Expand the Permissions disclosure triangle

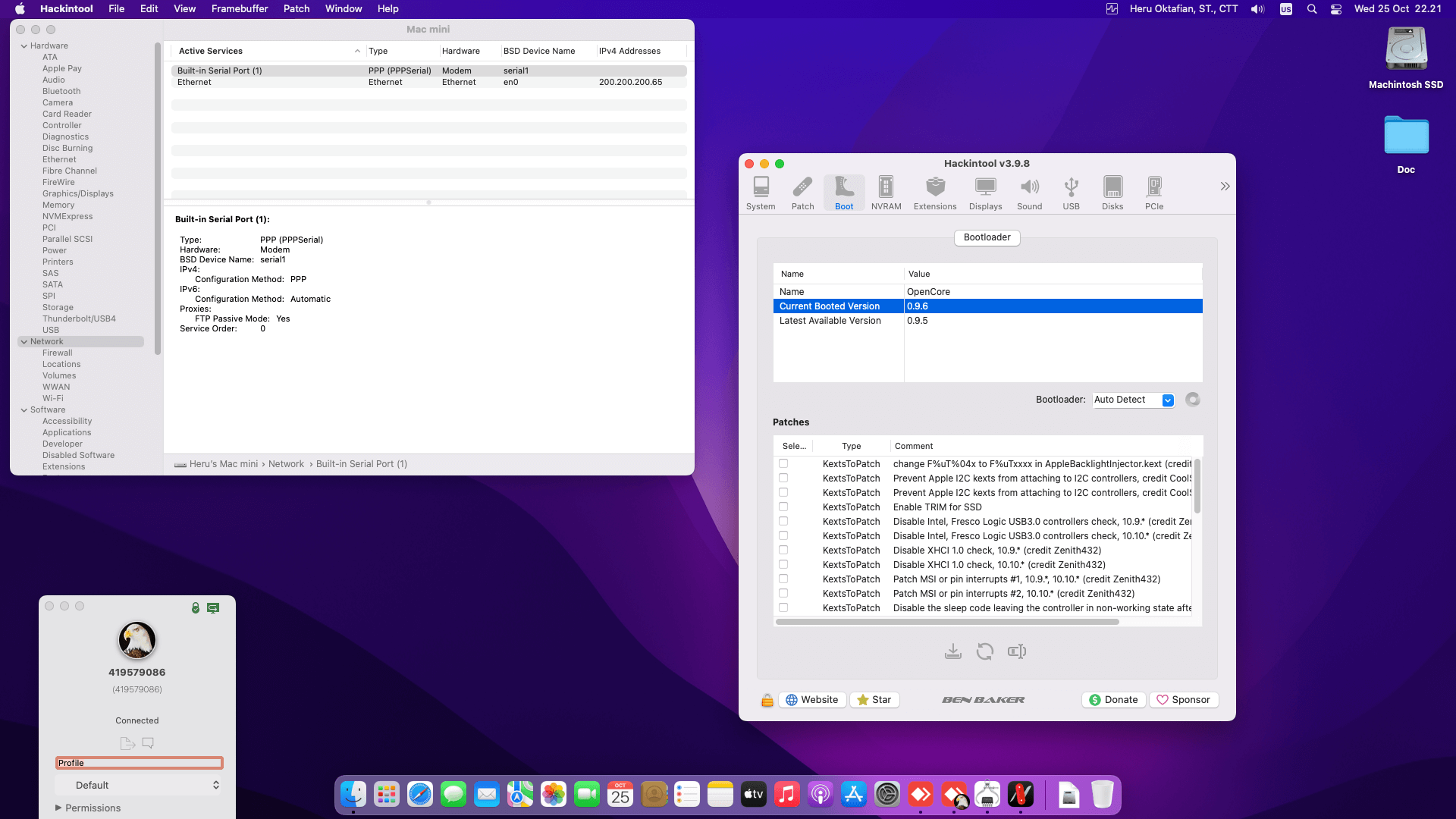click(x=58, y=808)
